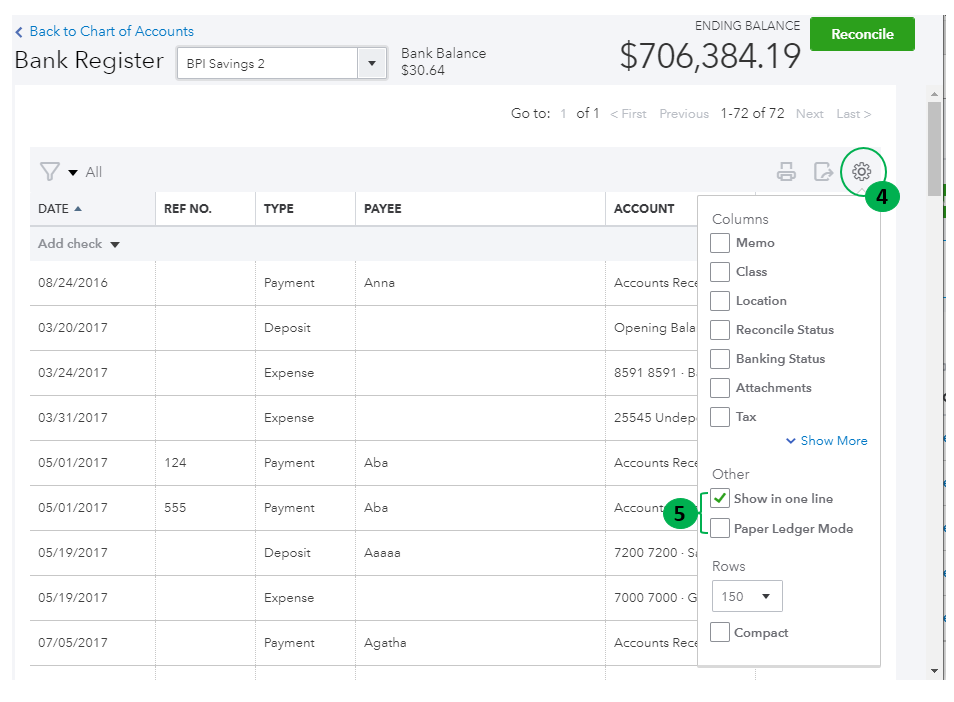This screenshot has height=702, width=954.
Task: Open the Rows 150 dropdown
Action: 747,597
